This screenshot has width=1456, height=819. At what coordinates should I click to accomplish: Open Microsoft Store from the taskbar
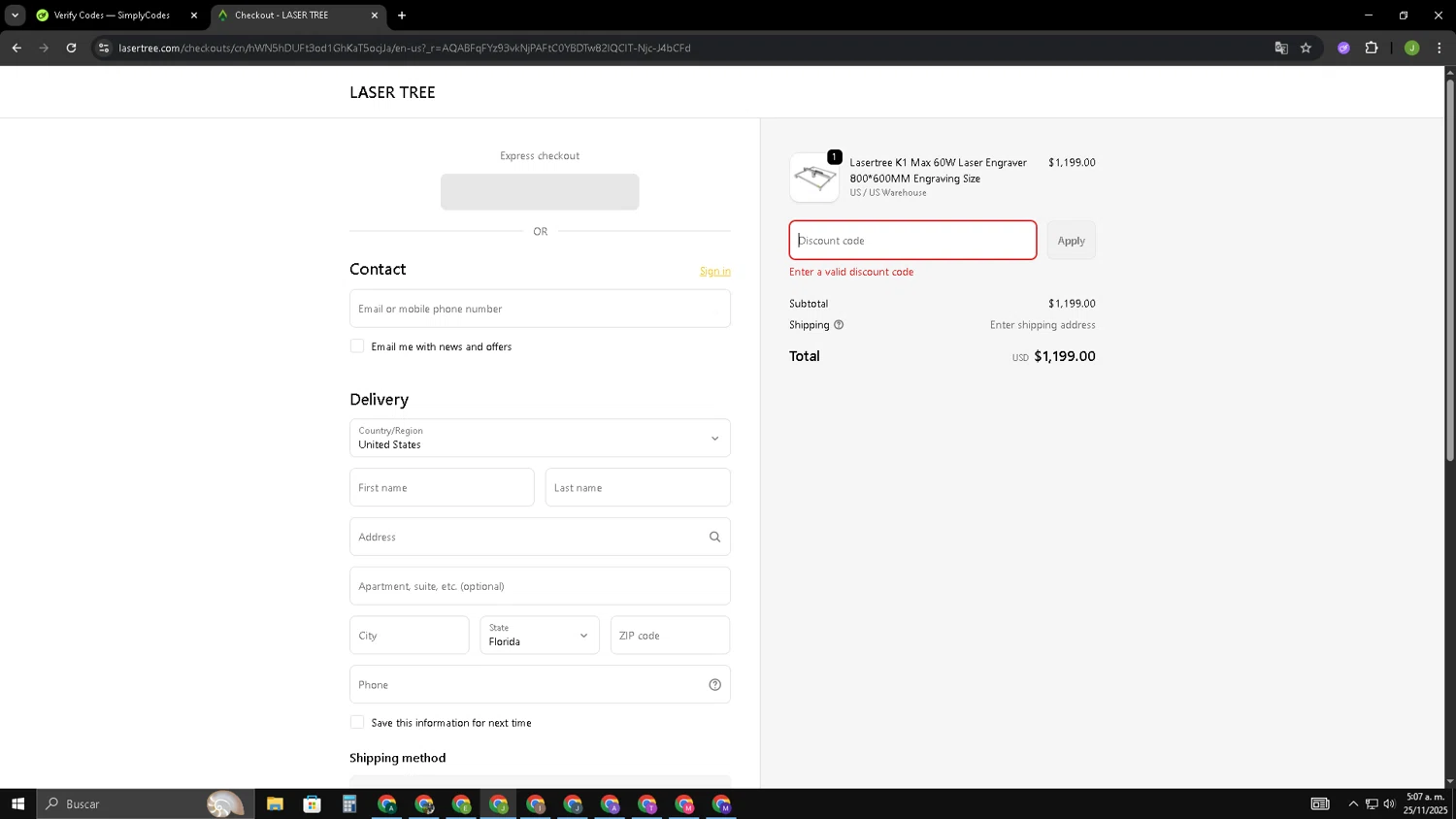click(x=312, y=803)
